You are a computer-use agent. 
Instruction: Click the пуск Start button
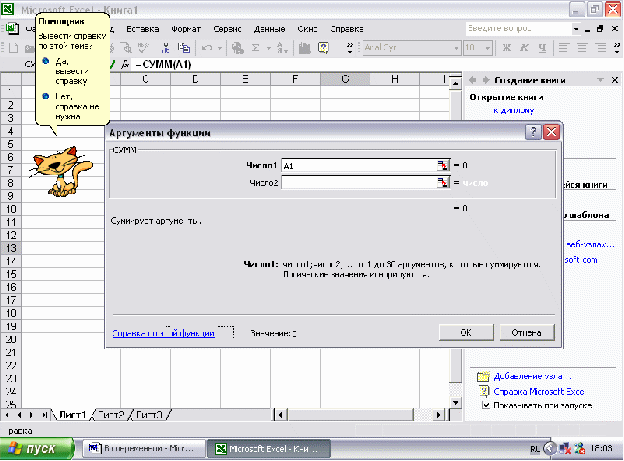point(37,449)
